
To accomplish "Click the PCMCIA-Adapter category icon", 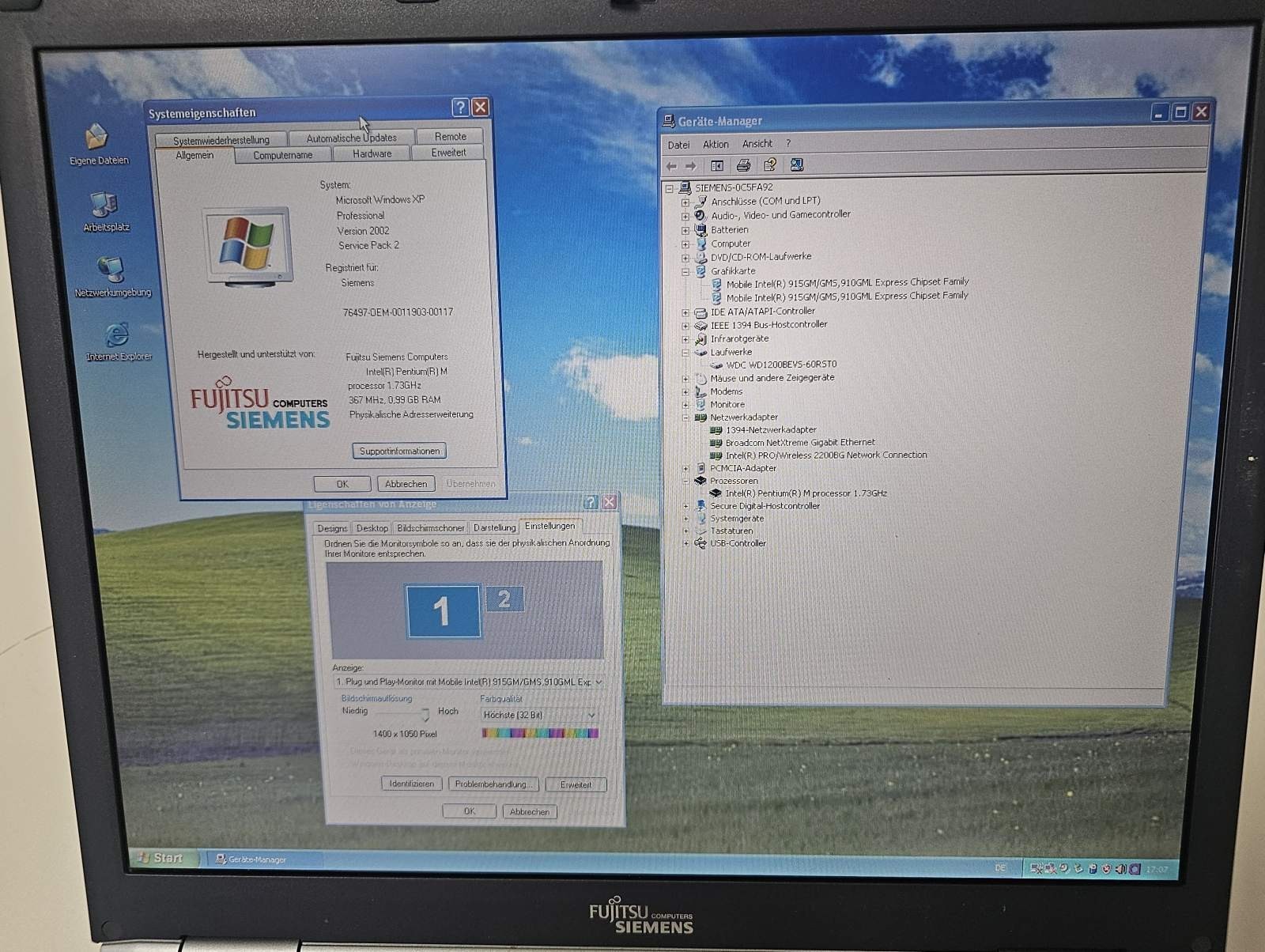I will coord(700,468).
